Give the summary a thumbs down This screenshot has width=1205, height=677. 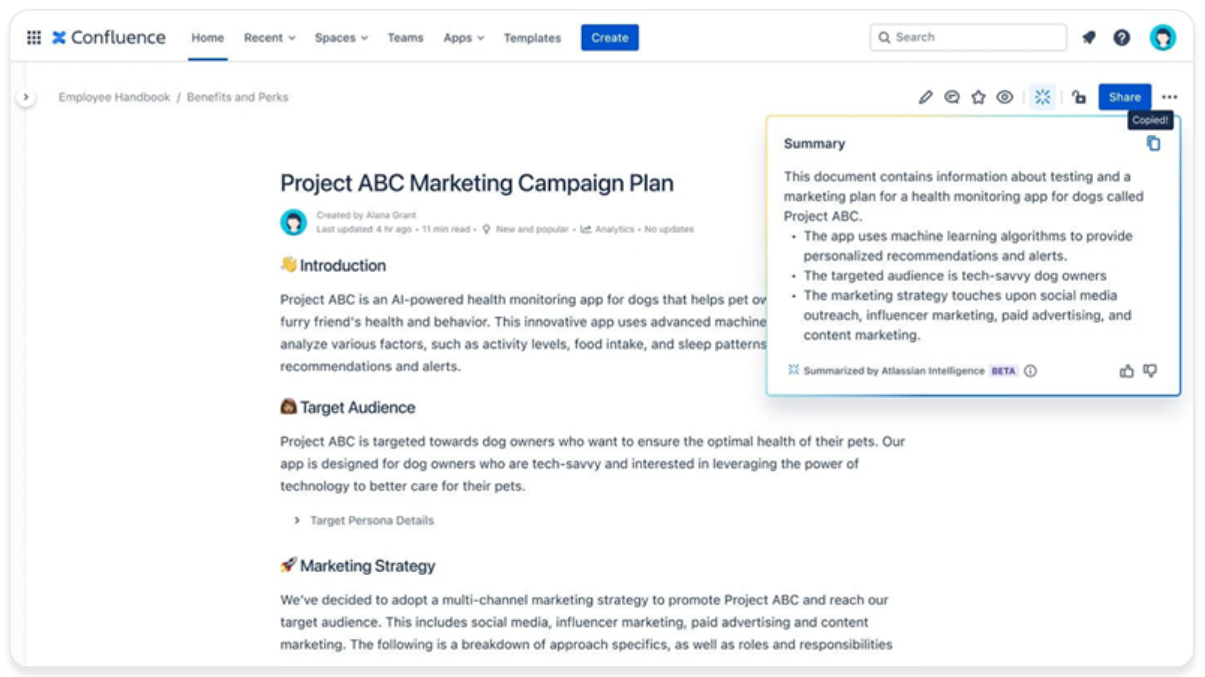pos(1150,371)
